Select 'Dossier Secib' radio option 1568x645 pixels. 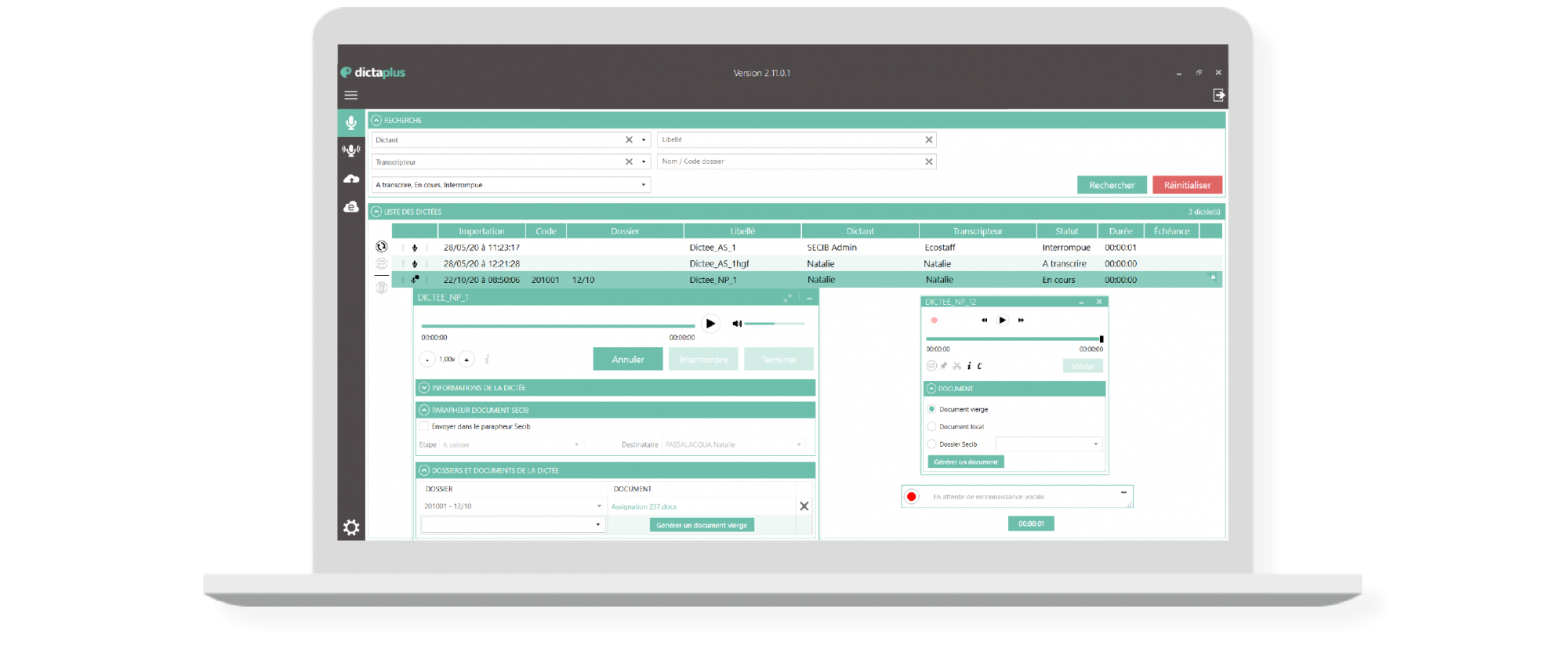pos(931,444)
